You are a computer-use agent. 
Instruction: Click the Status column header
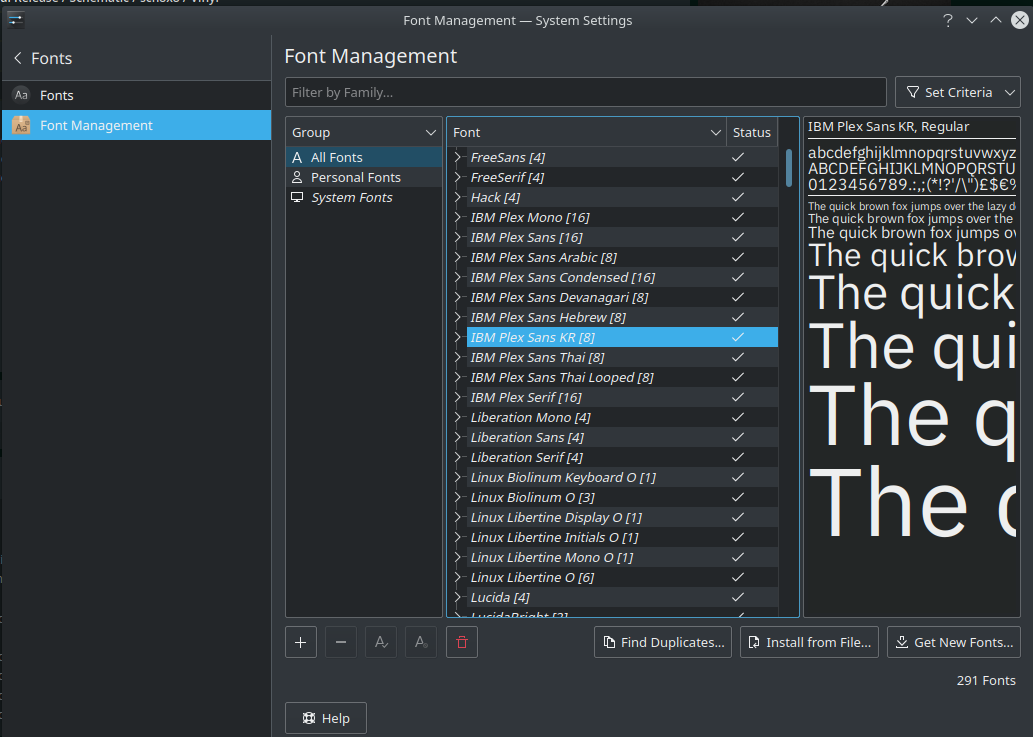pos(752,132)
